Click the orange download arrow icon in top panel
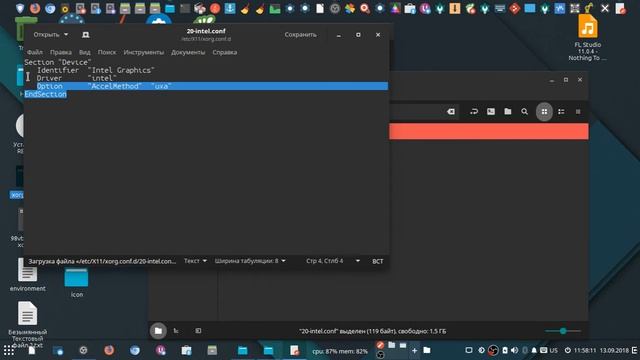 tap(455, 8)
